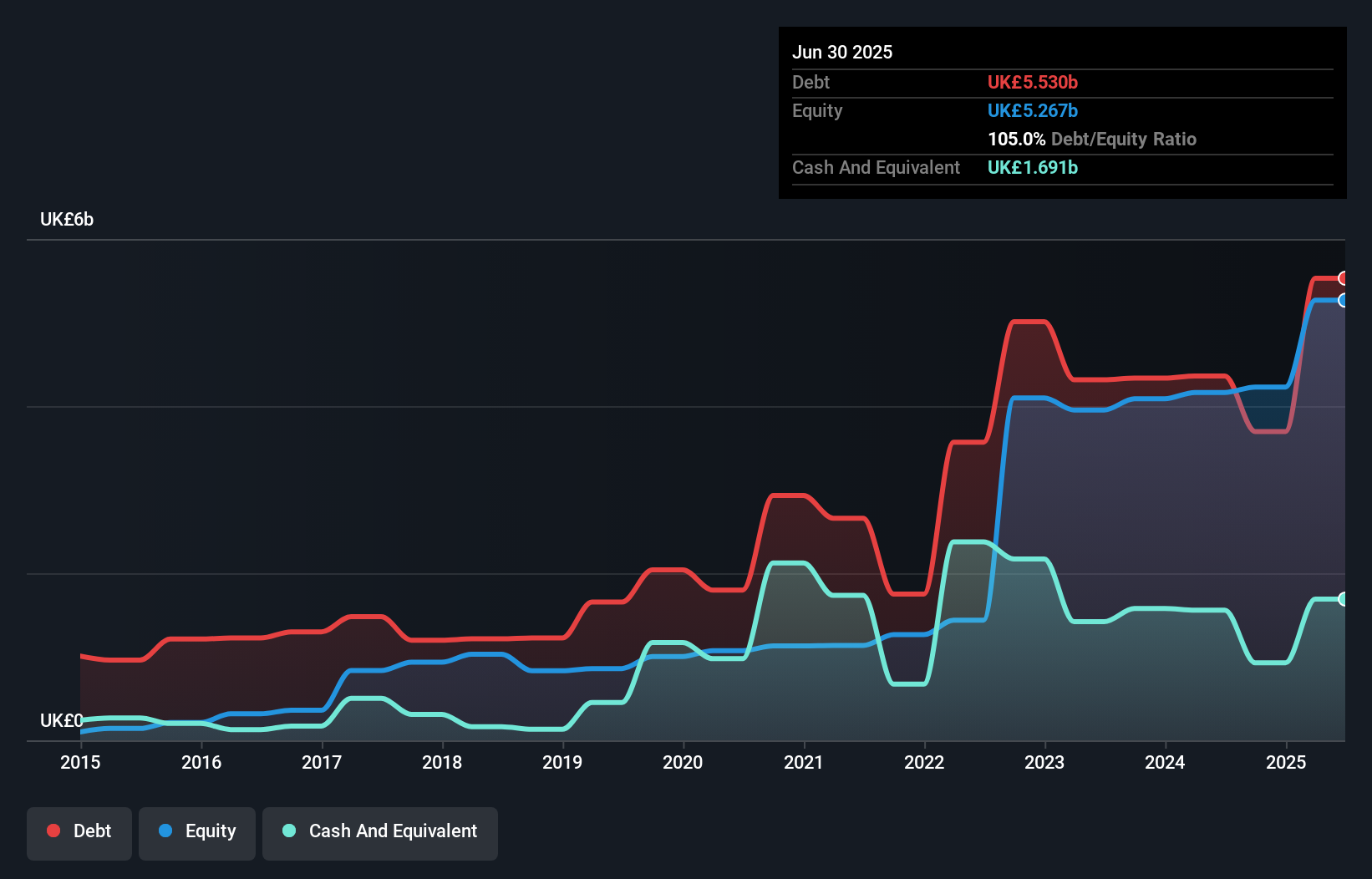Viewport: 1372px width, 879px height.
Task: Expand details for the Debt/Equity Ratio row
Action: pos(1092,139)
